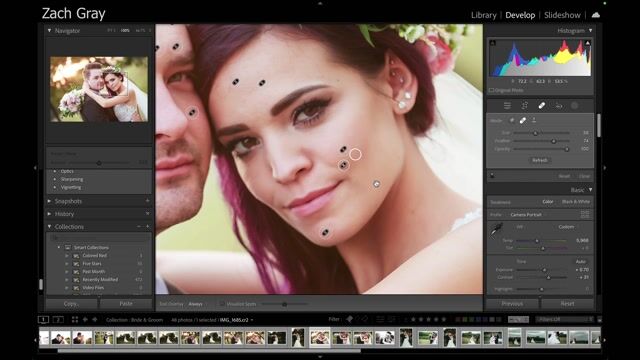Collapse the Navigator panel
The height and width of the screenshot is (360, 640).
[x=49, y=31]
